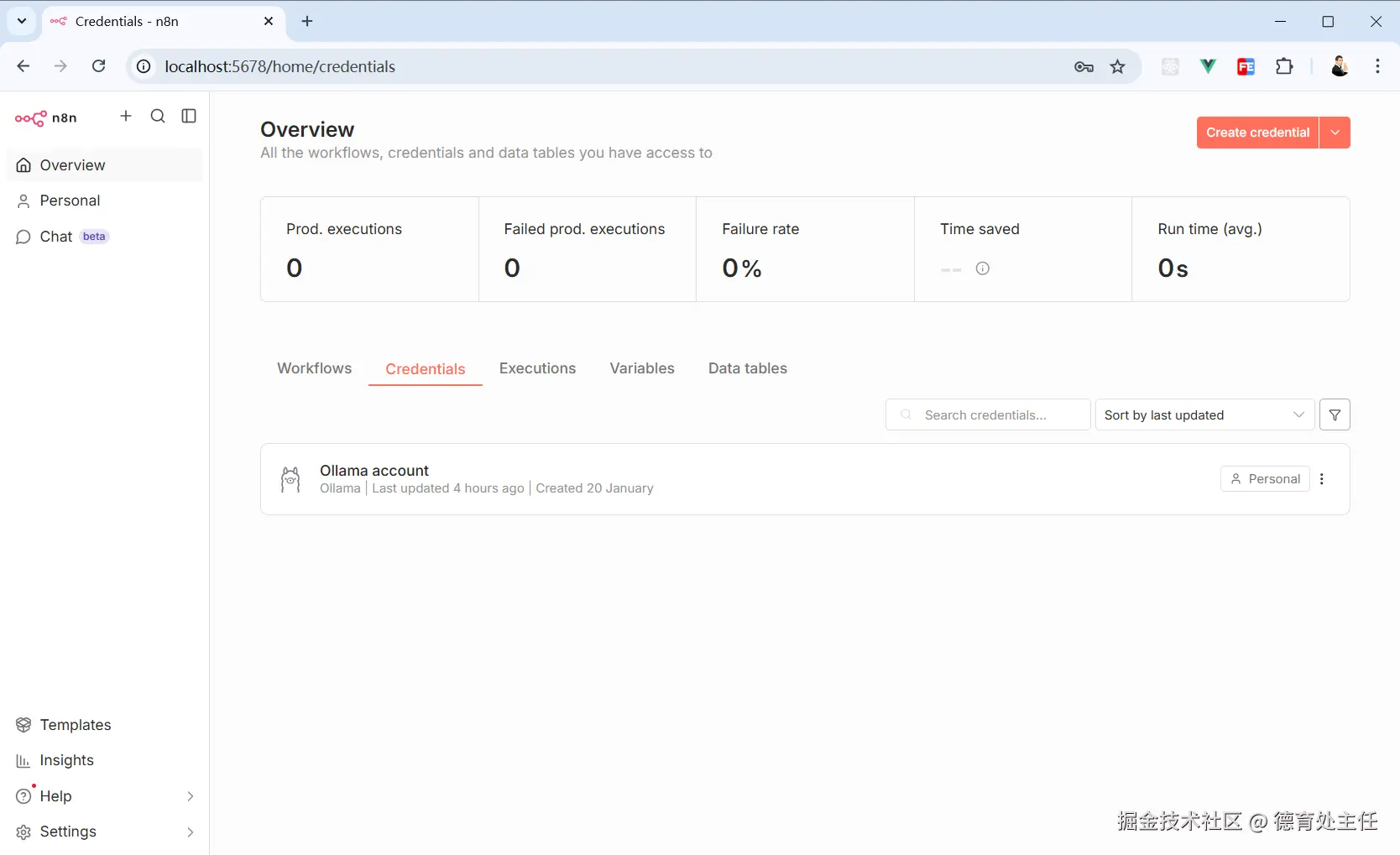Expand the Help menu
The height and width of the screenshot is (855, 1400).
tap(105, 796)
